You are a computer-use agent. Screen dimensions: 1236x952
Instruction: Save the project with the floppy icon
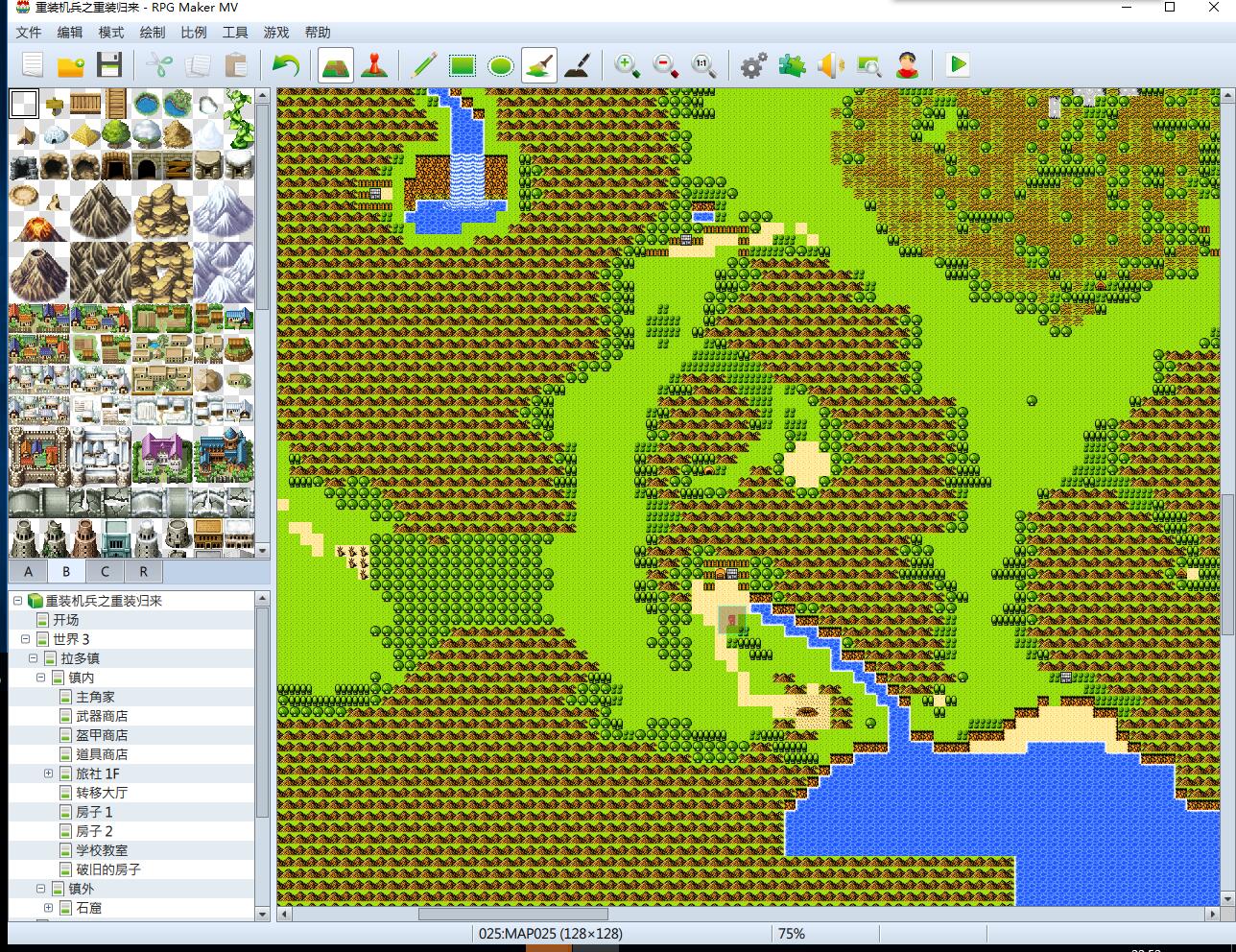tap(109, 65)
